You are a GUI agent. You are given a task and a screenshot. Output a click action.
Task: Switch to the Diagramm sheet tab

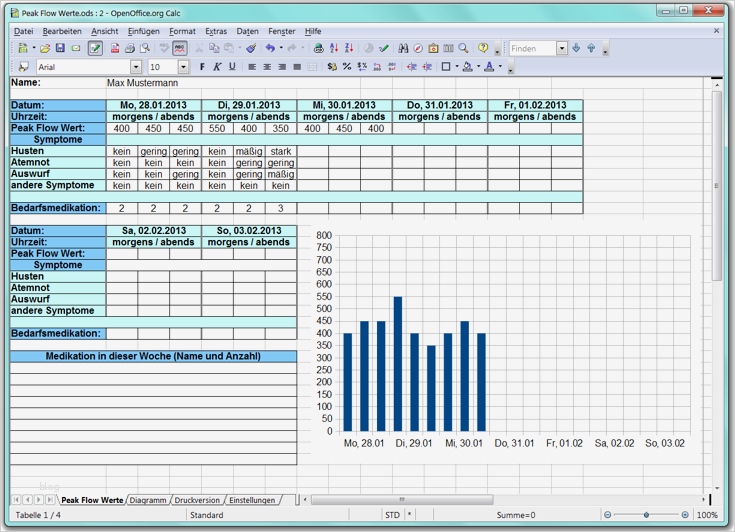pyautogui.click(x=148, y=499)
